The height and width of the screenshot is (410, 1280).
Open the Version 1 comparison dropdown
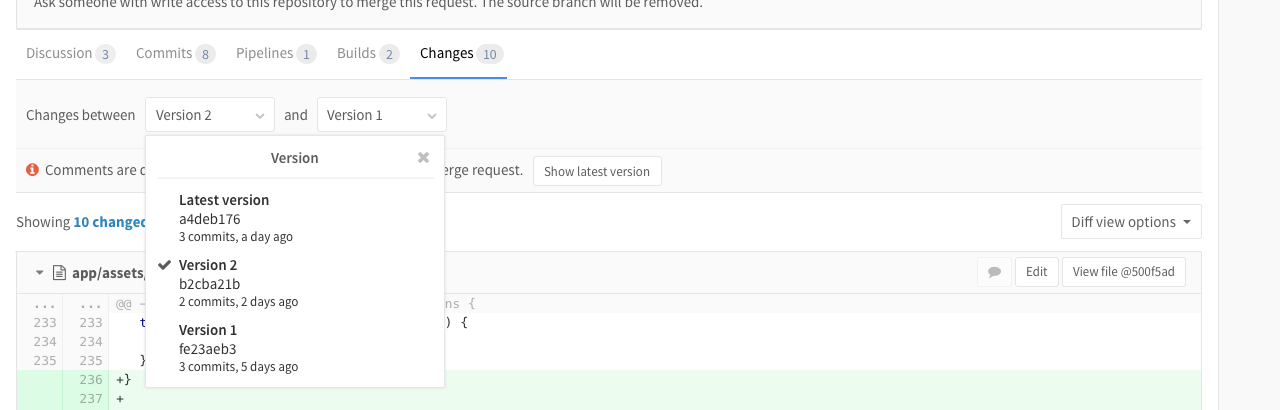tap(382, 115)
